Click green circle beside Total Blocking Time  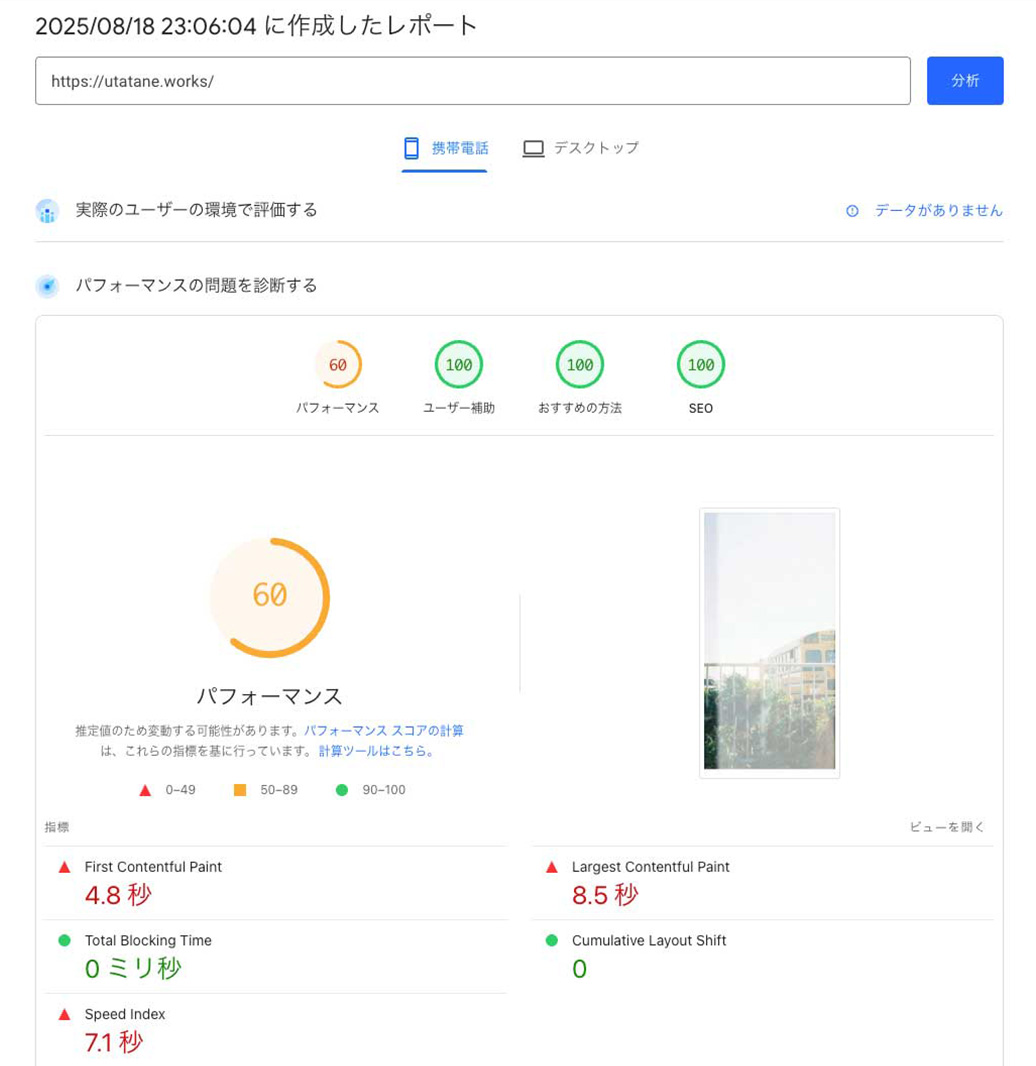click(65, 941)
